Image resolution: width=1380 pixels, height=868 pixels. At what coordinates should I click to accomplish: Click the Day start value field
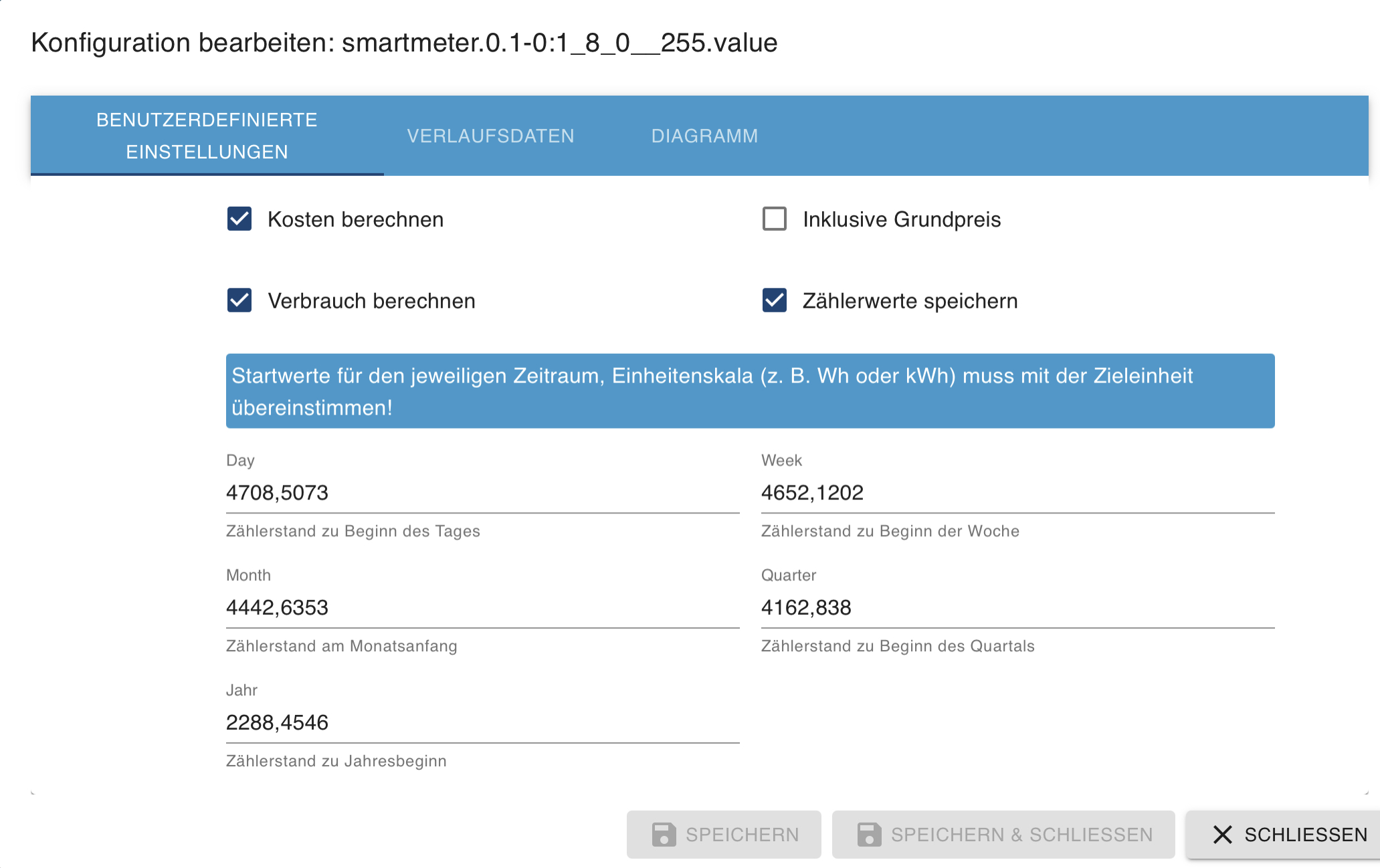pyautogui.click(x=482, y=493)
